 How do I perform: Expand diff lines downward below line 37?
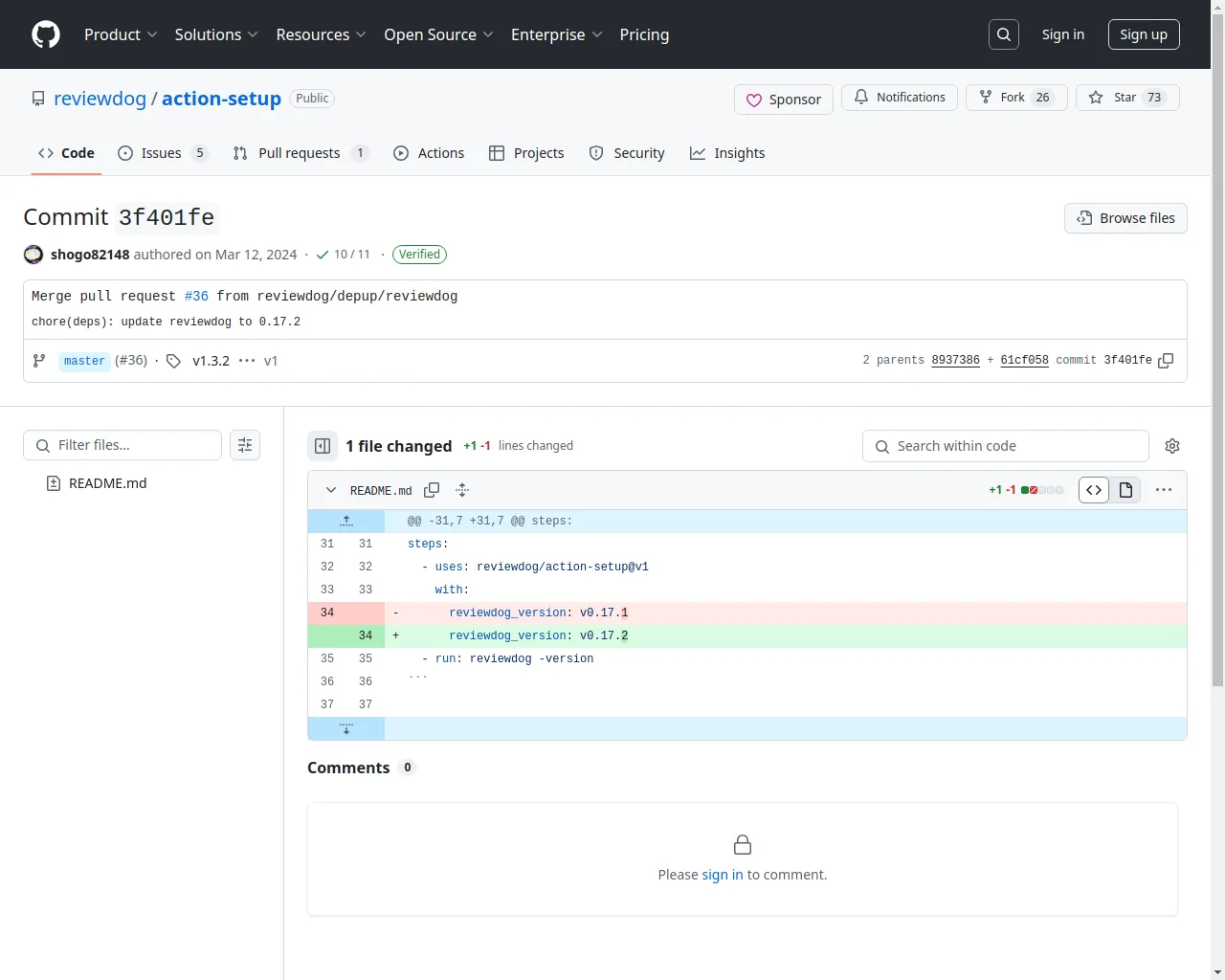[346, 728]
